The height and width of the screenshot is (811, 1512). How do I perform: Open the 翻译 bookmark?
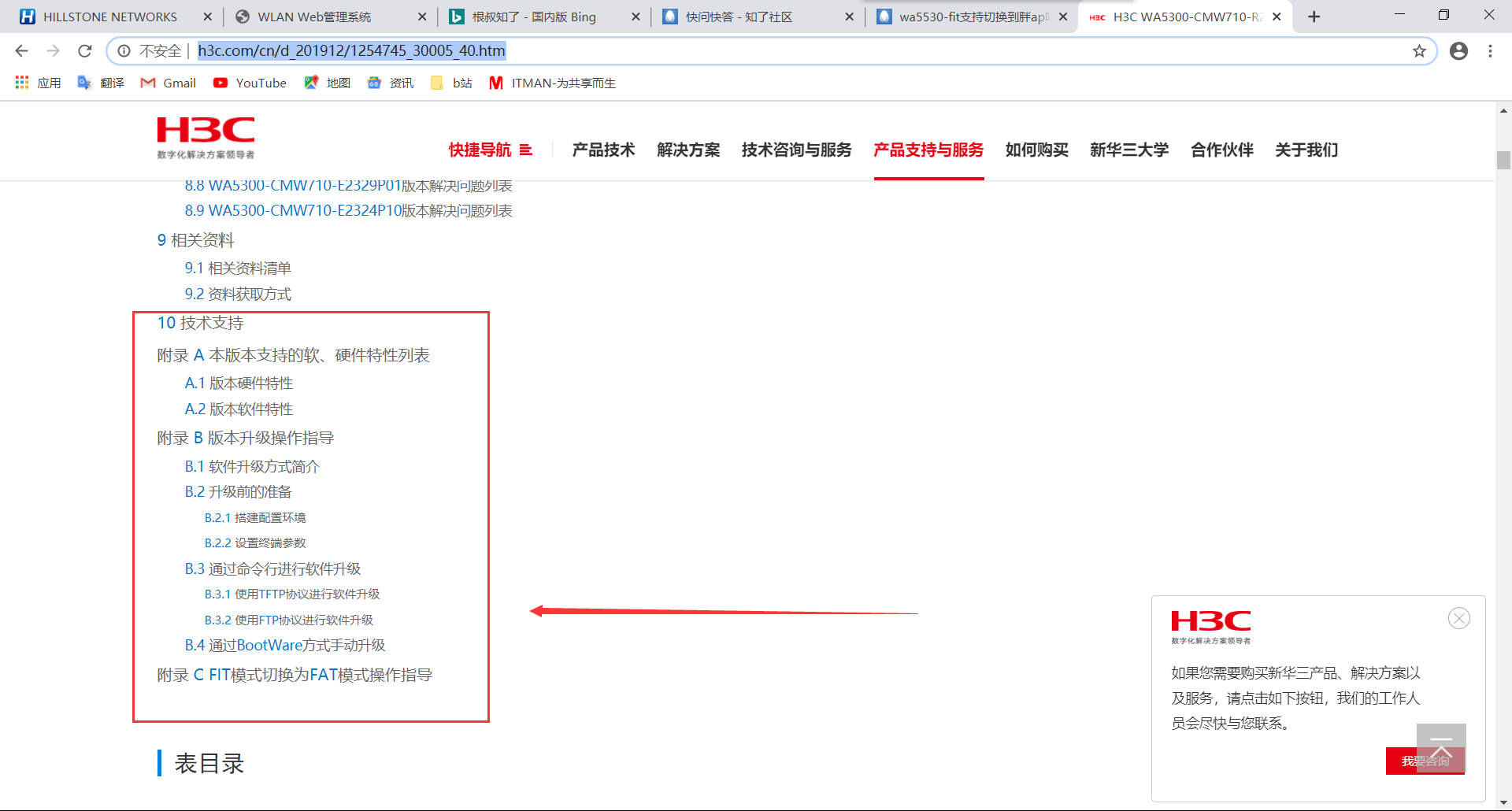click(101, 83)
